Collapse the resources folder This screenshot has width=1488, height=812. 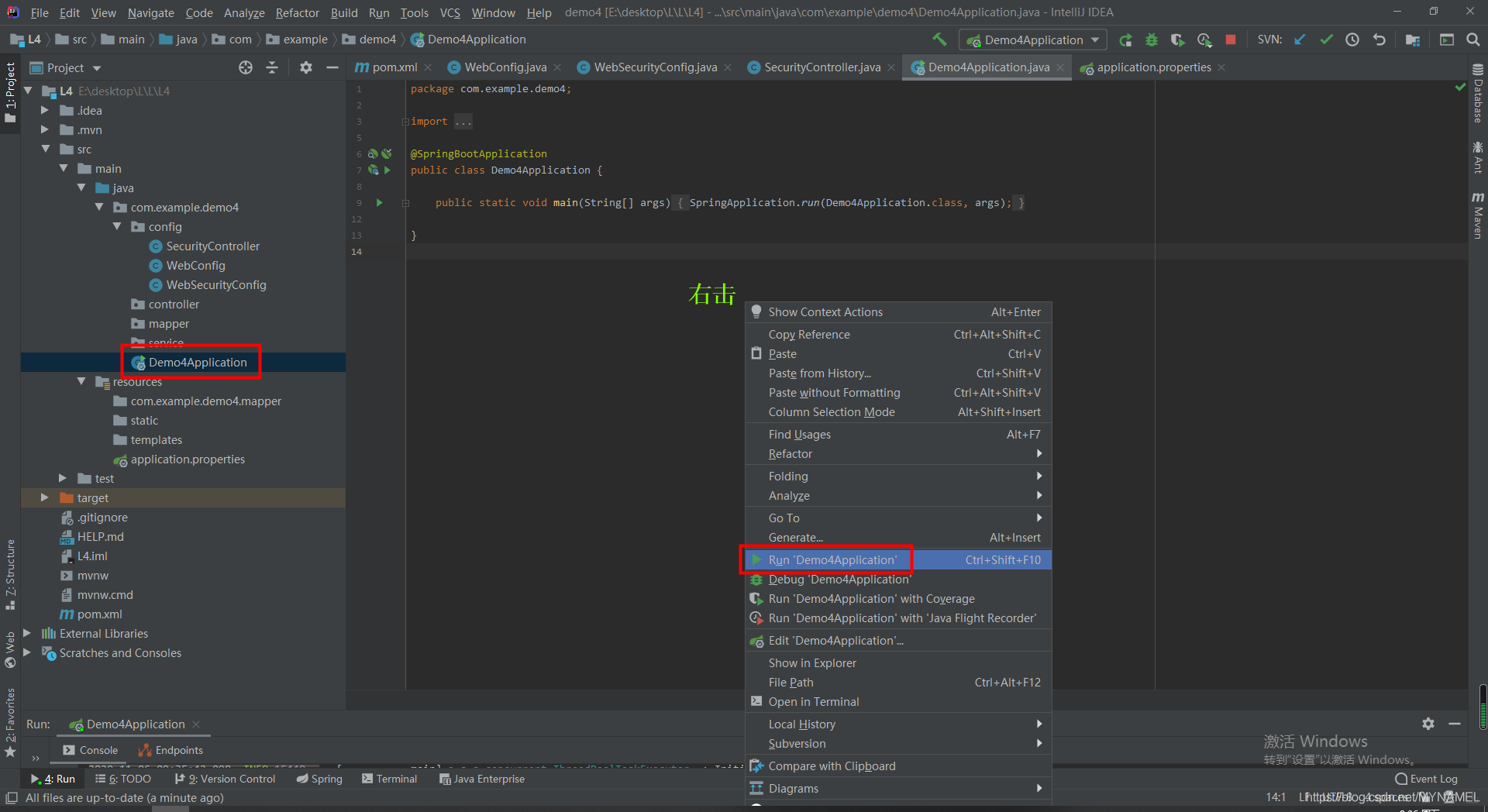pyautogui.click(x=81, y=381)
